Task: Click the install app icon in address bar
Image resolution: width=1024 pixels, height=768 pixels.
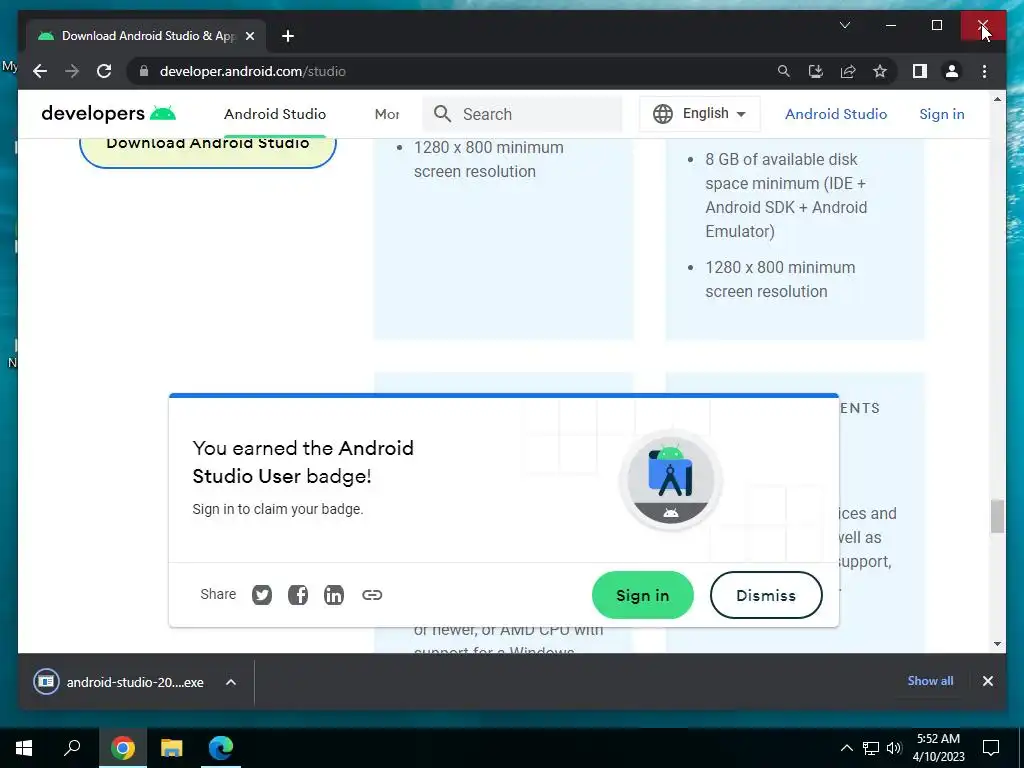Action: click(816, 71)
